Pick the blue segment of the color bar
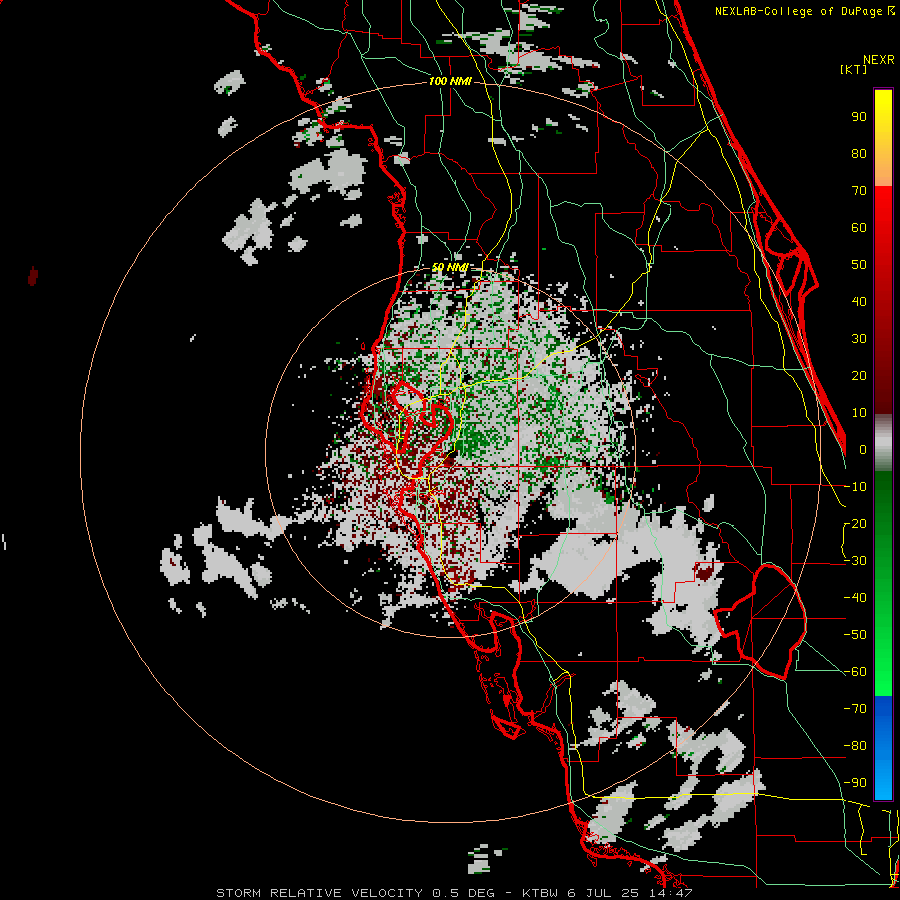The image size is (900, 900). coord(883,748)
